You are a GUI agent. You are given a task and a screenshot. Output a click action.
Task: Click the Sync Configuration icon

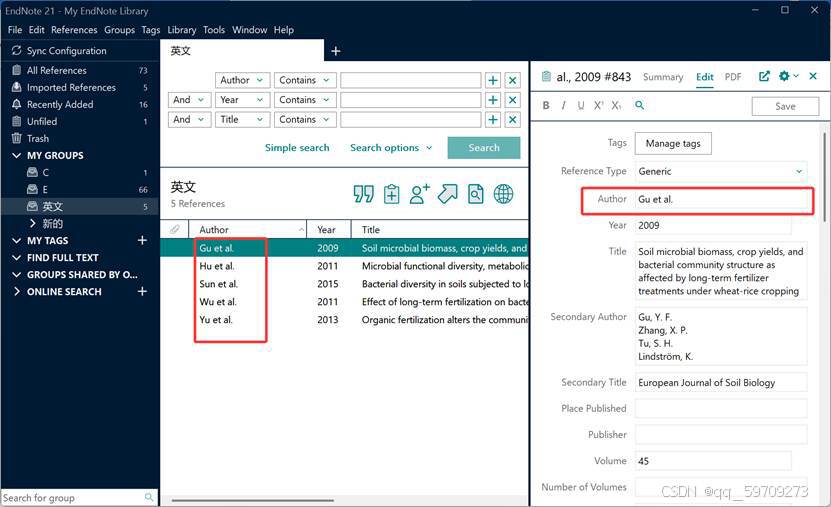pos(16,51)
